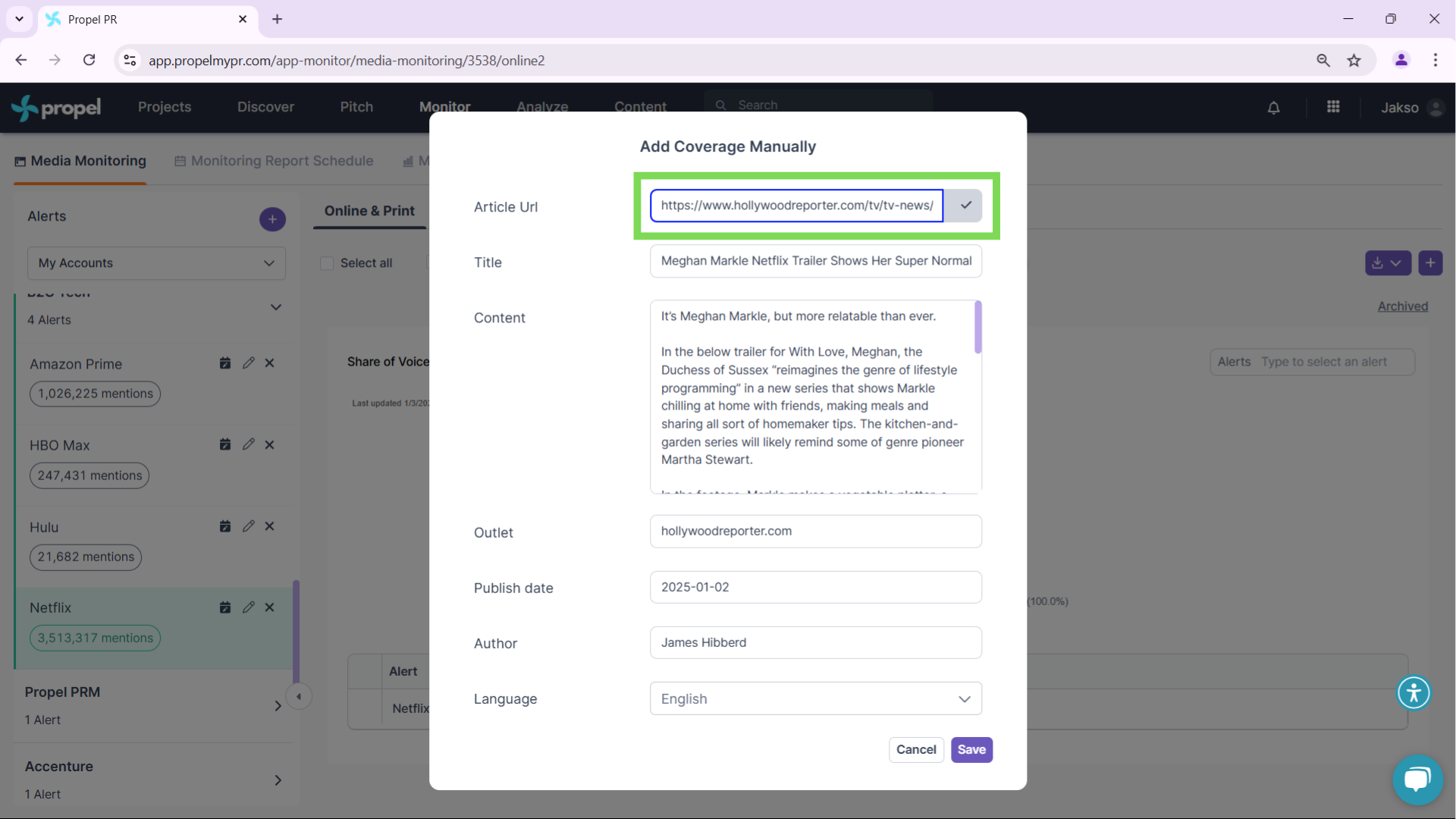Select 3,513,317 mentions badge
The image size is (1456, 819).
[96, 638]
